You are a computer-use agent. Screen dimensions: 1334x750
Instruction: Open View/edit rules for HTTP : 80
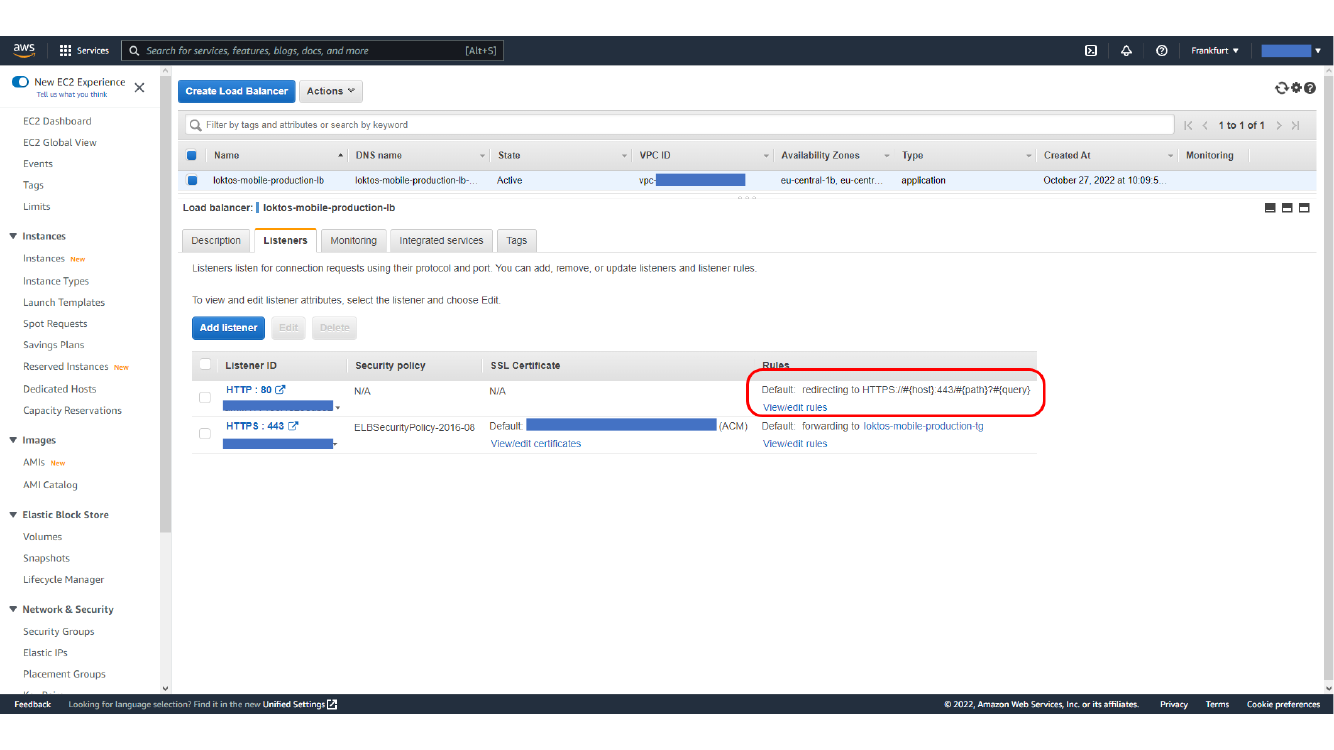click(795, 408)
